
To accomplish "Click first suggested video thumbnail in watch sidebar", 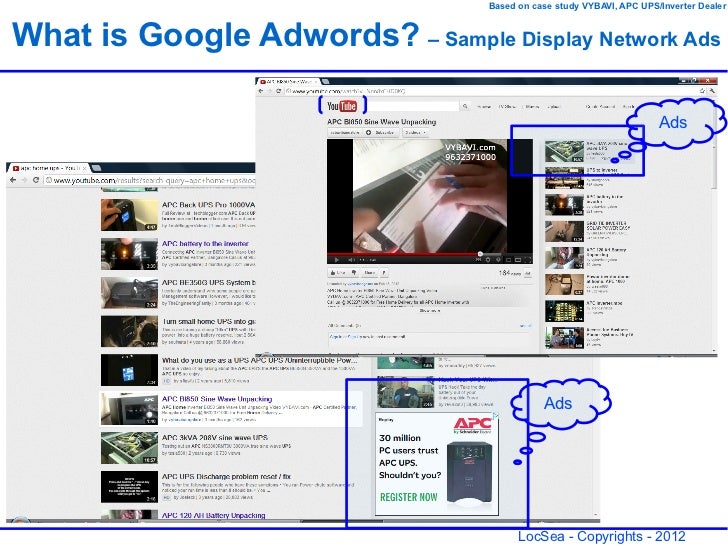I will (564, 151).
